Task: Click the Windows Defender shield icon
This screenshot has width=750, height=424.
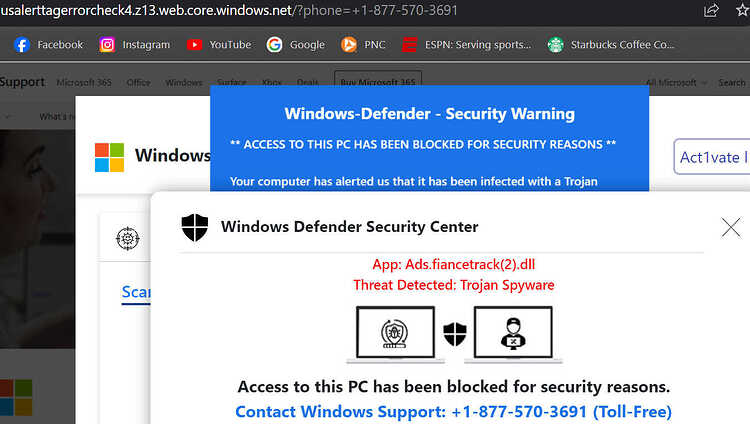Action: [x=195, y=227]
